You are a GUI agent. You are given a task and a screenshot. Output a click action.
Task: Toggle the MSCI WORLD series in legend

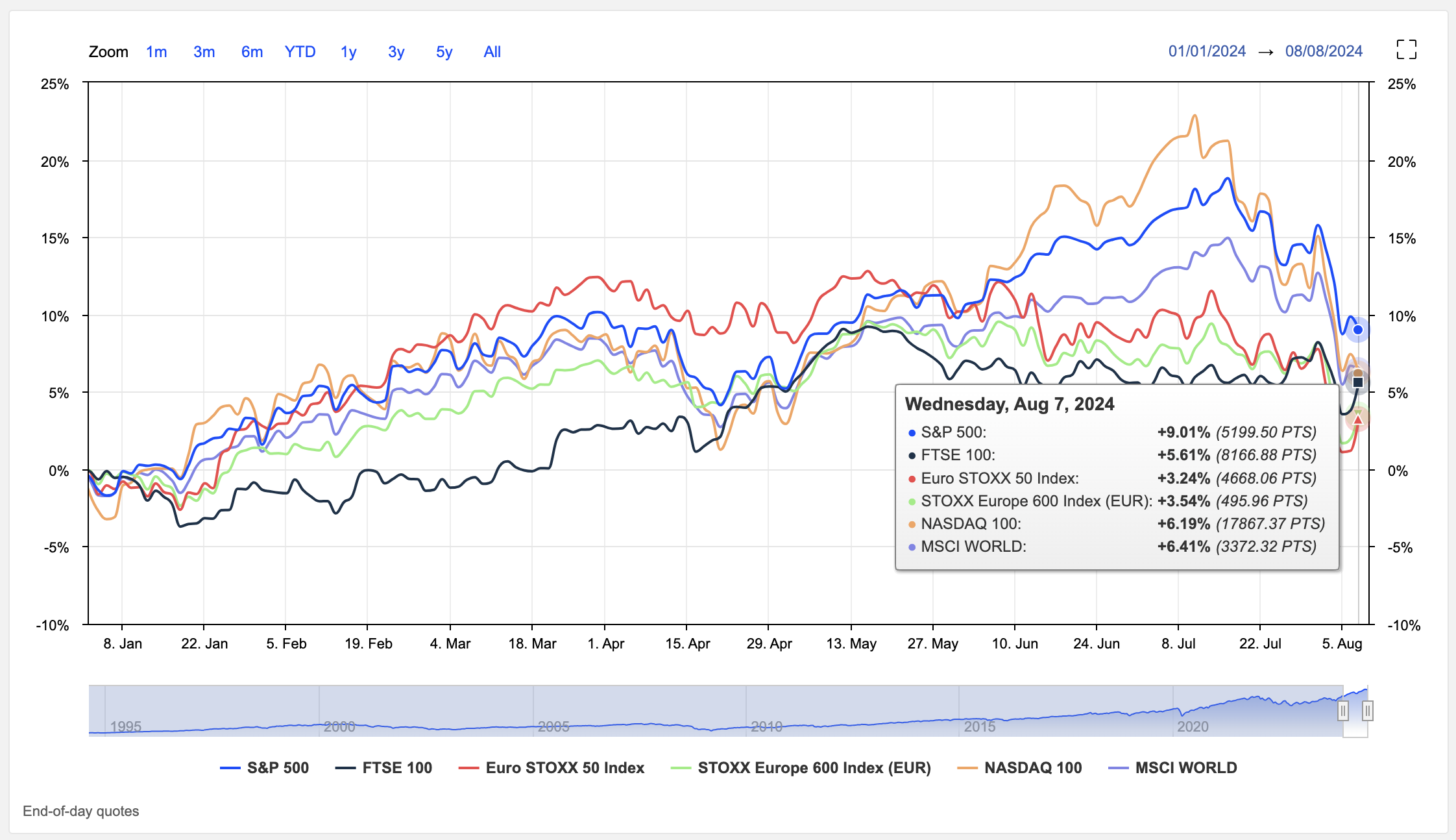(1172, 768)
